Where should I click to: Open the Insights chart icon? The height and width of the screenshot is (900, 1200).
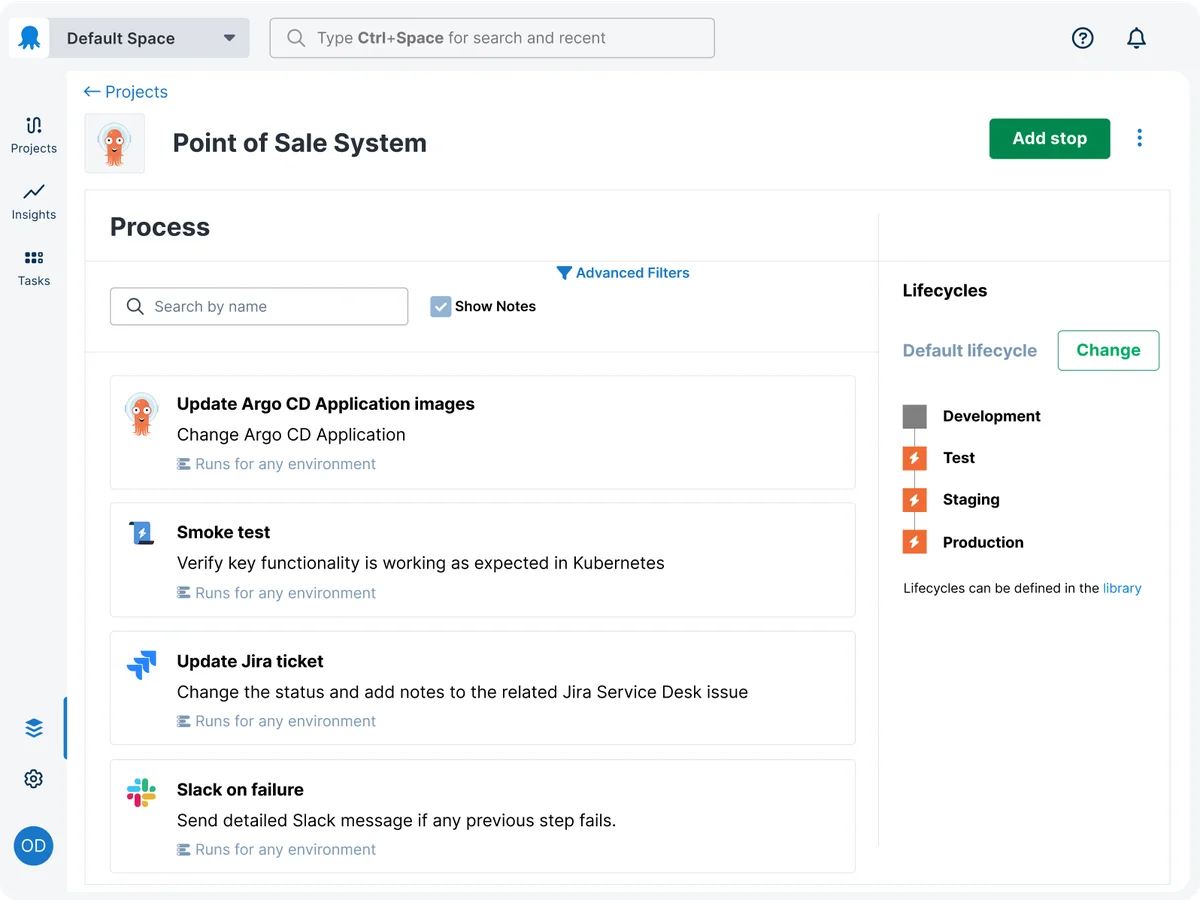(x=34, y=192)
